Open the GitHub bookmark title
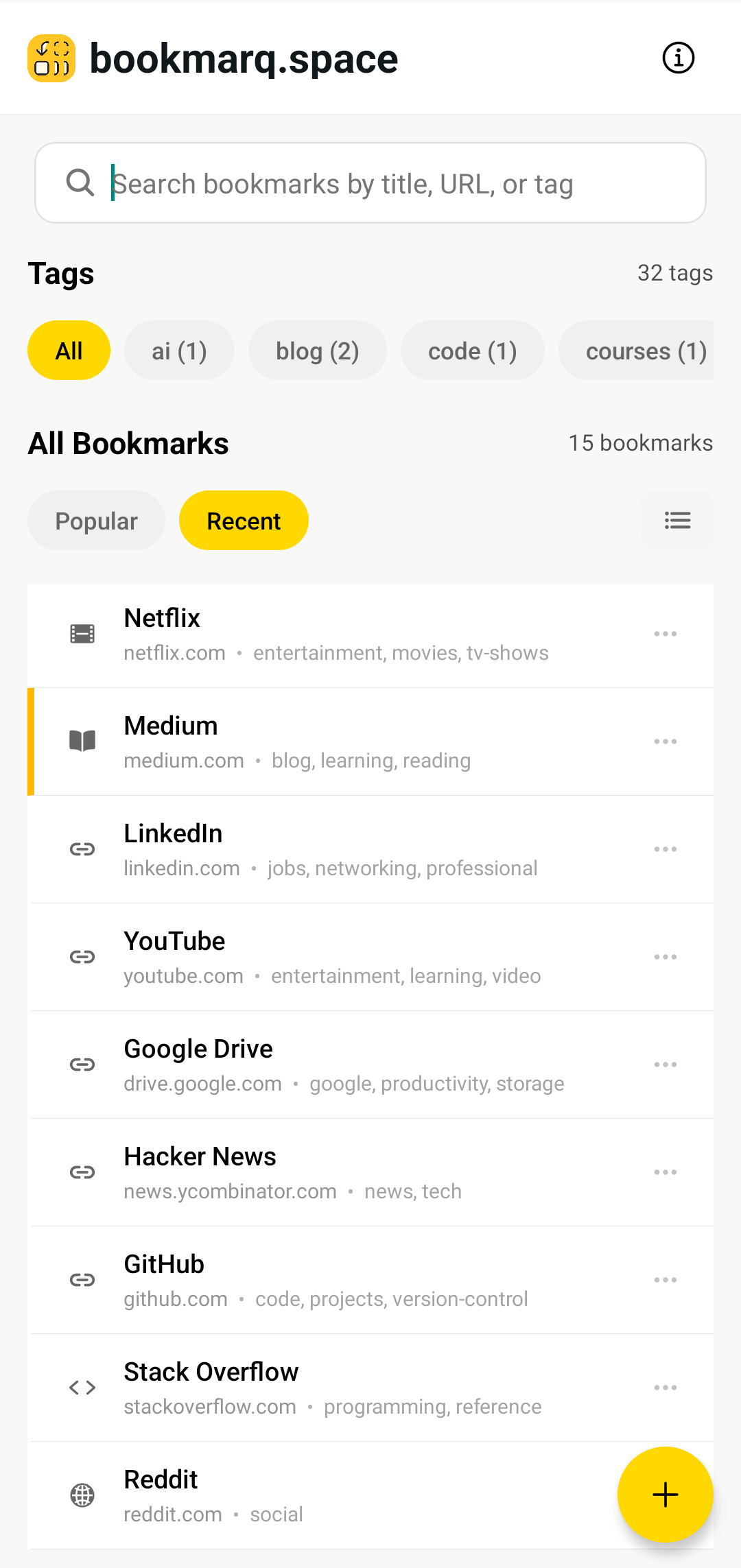 click(164, 1264)
